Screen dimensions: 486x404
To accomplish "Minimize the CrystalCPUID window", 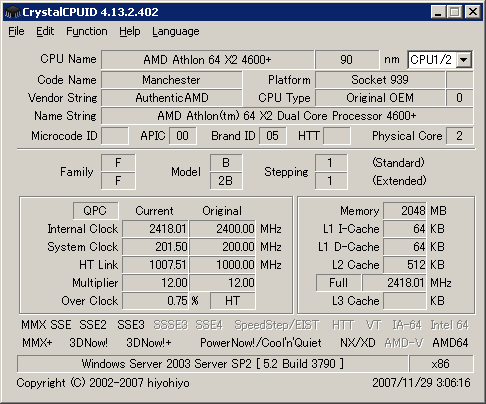I will [438, 12].
